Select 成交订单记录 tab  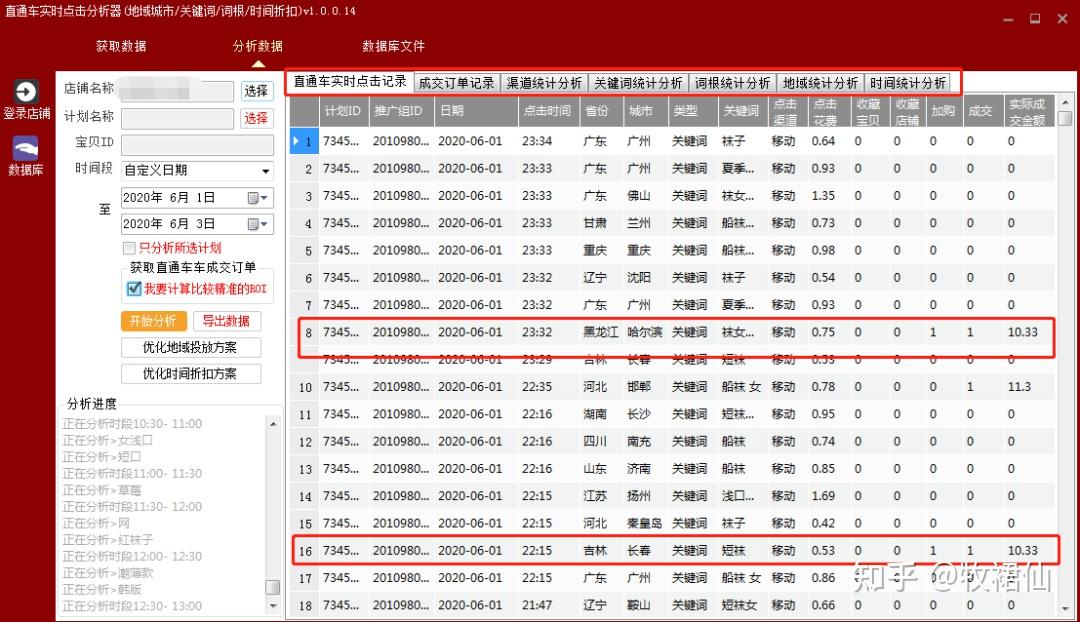tap(457, 83)
